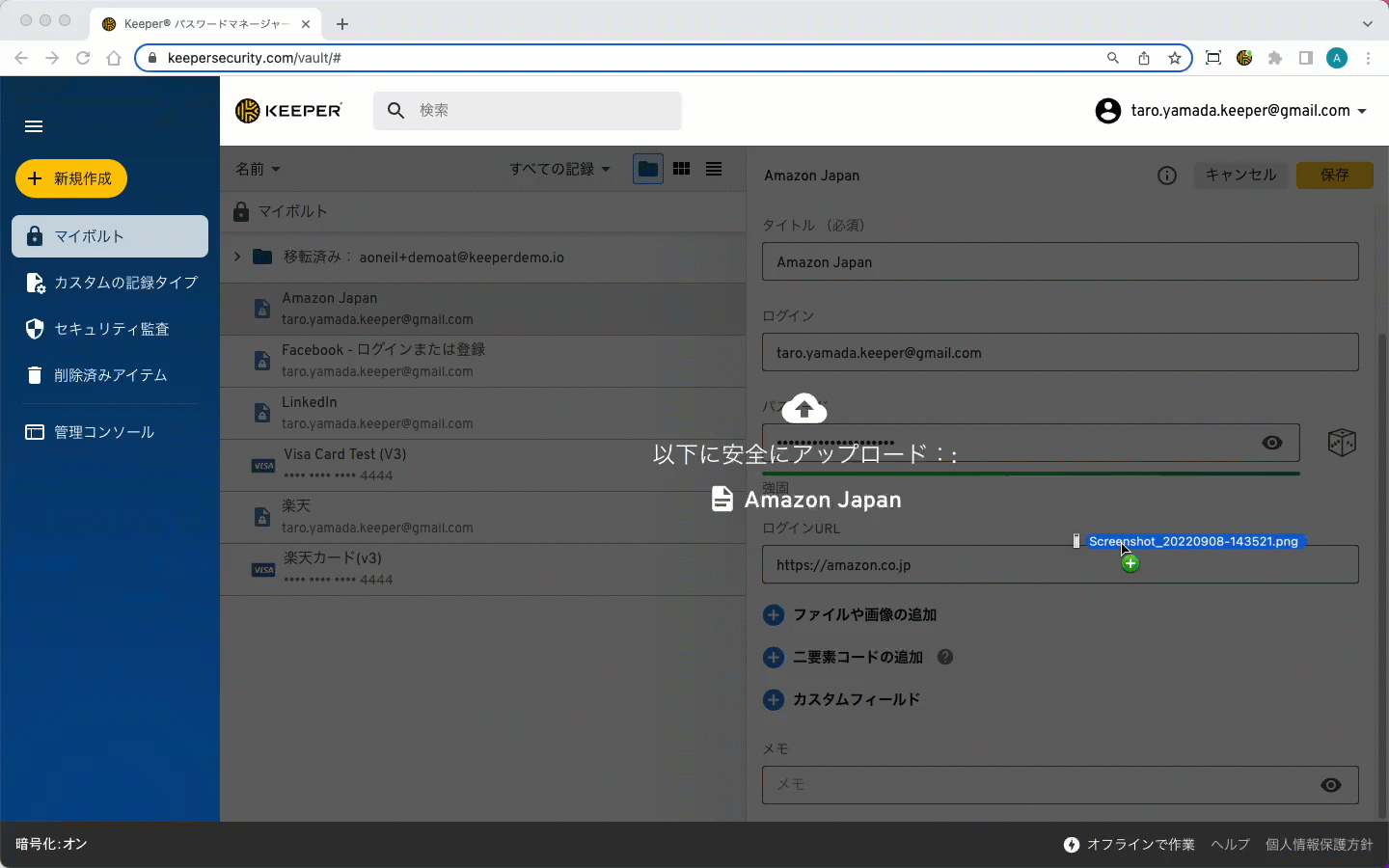Click the キャンセル button
Viewport: 1389px width, 868px height.
1240,176
